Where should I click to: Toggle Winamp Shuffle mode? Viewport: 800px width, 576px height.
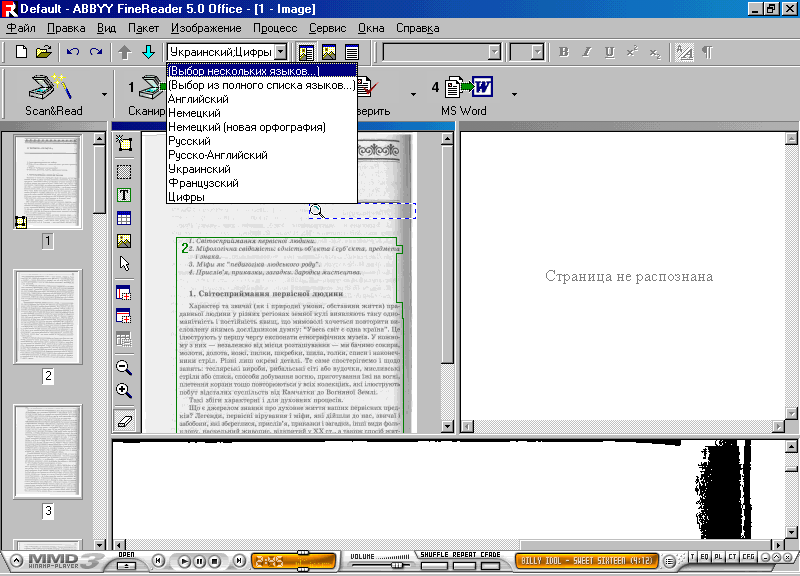[x=435, y=565]
